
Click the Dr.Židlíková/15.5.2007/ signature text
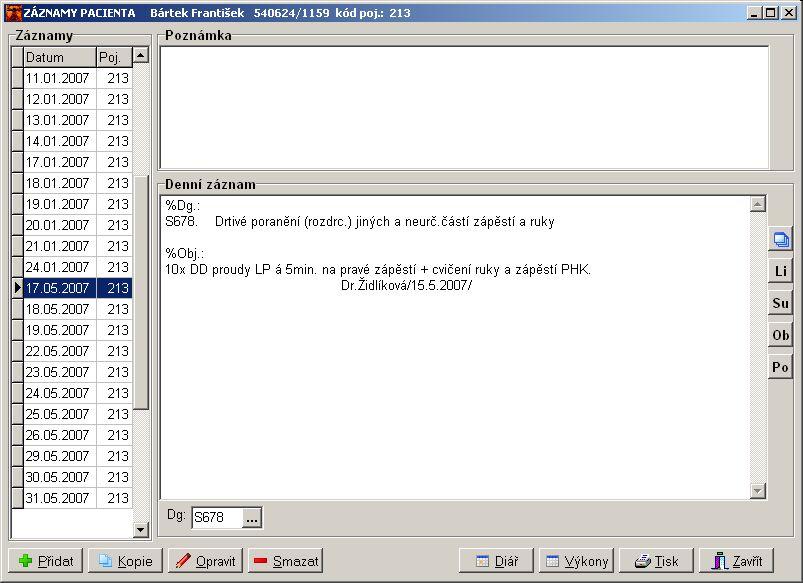(x=406, y=285)
